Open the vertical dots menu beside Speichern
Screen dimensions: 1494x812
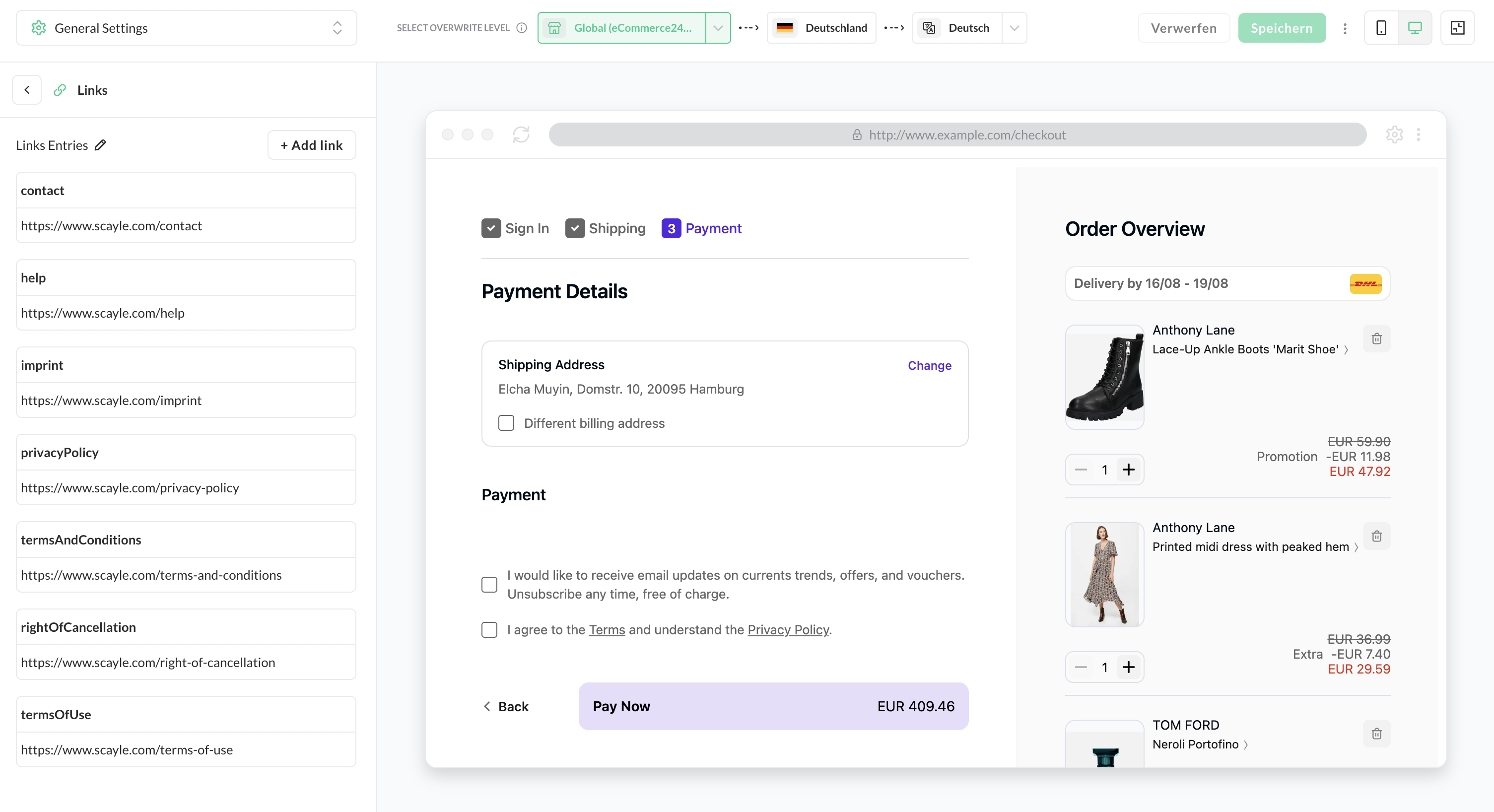point(1345,28)
